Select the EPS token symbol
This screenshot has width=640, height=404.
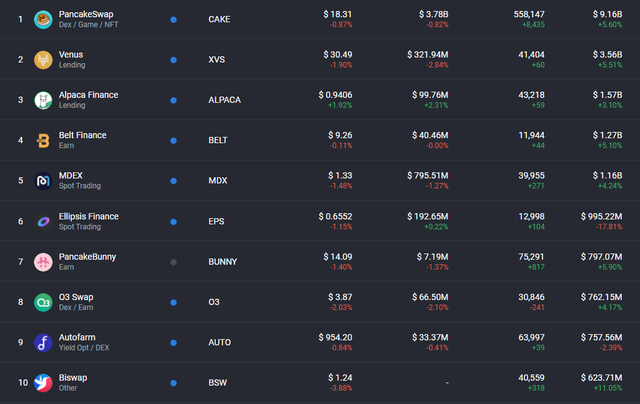216,221
